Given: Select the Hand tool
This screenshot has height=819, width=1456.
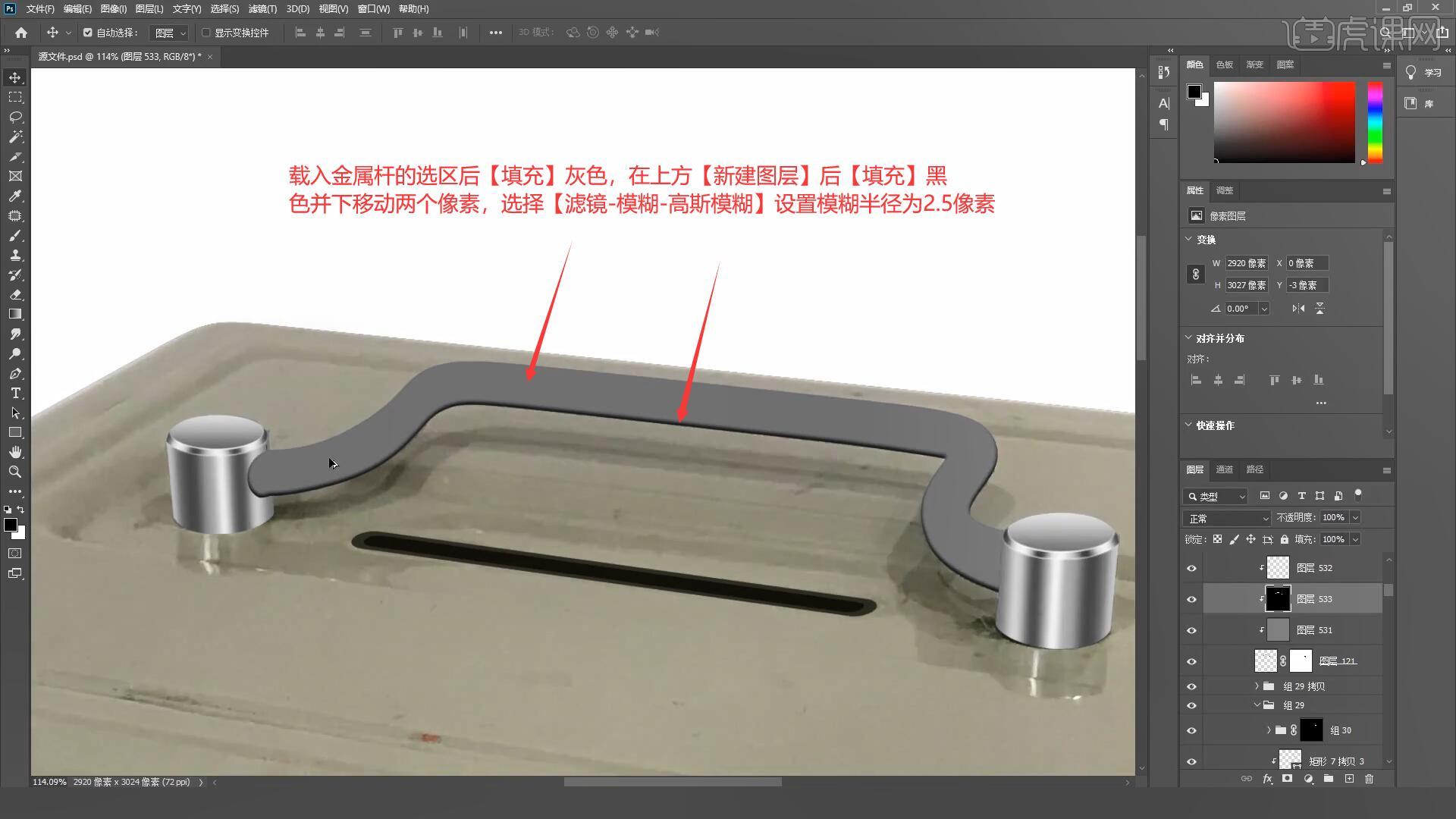Looking at the screenshot, I should coord(15,452).
